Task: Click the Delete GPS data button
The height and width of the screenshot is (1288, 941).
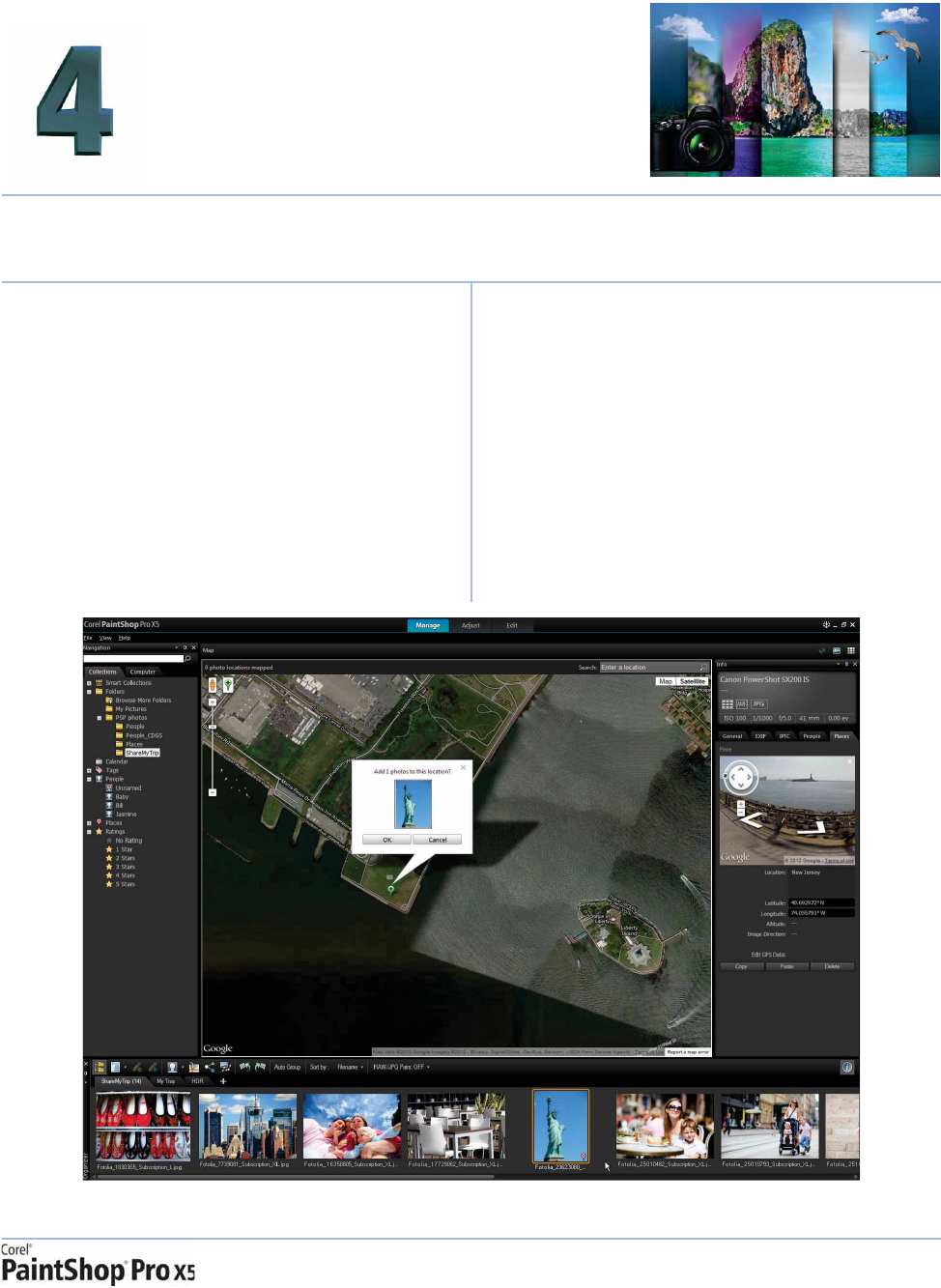Action: [x=833, y=966]
